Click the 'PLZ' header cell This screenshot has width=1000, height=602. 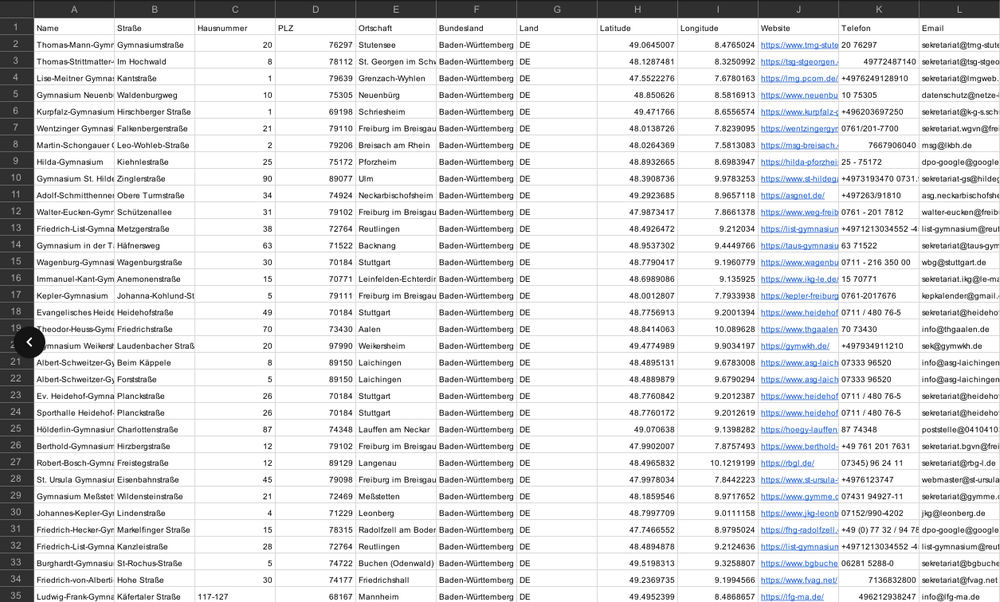316,28
